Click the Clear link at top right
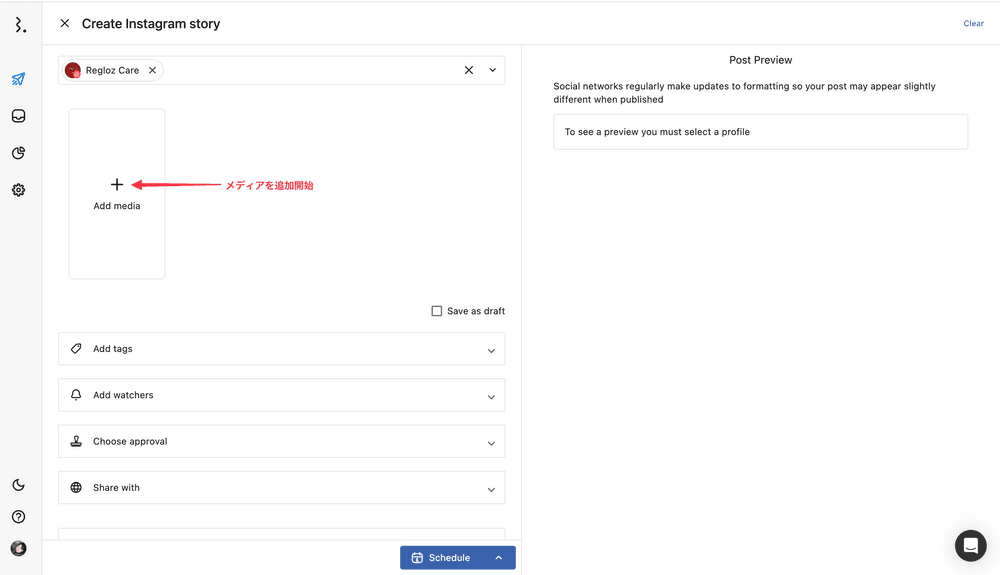Screen dimensions: 1000x575 973,23
